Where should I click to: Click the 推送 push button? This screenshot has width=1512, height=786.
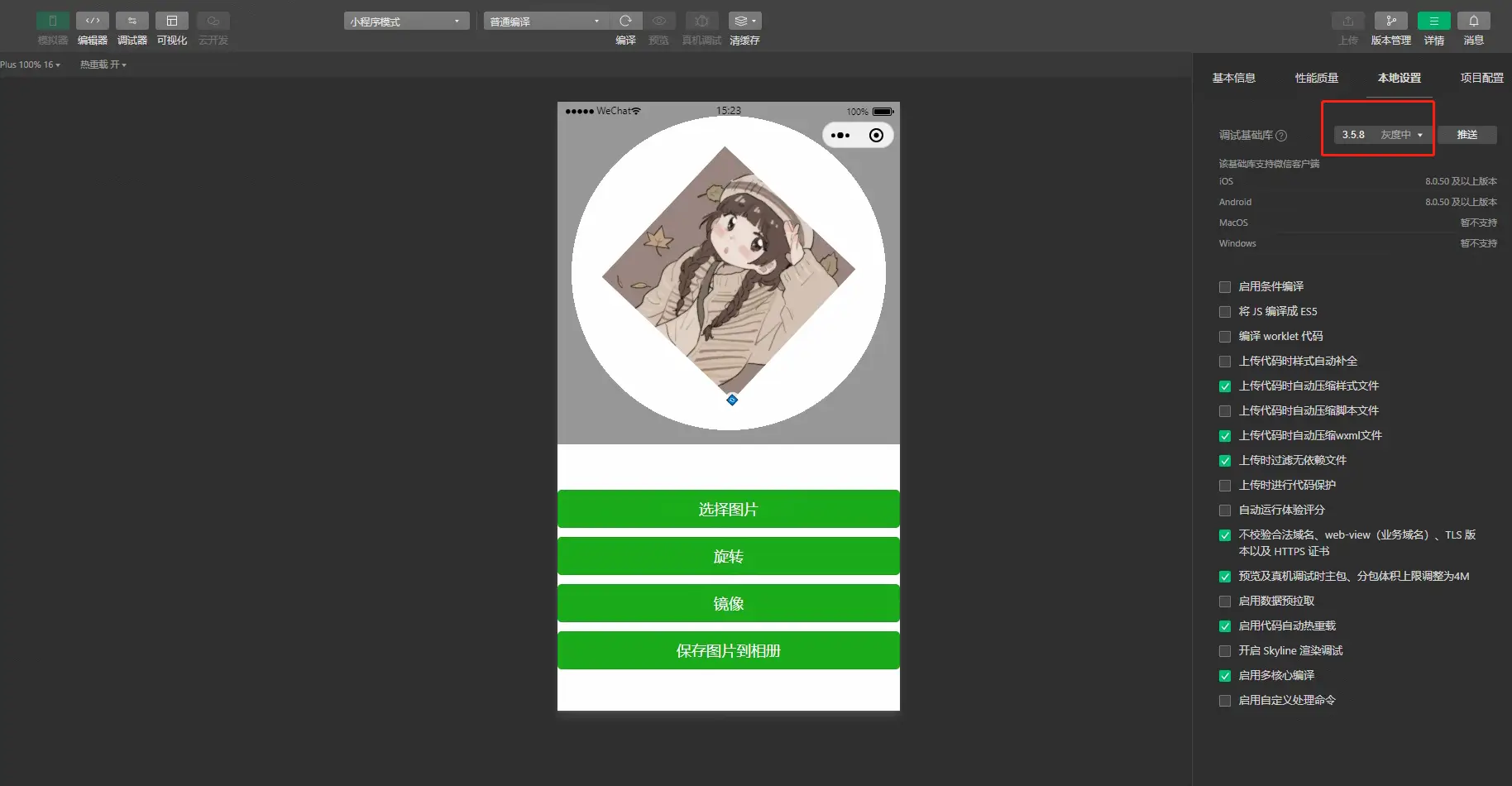[1467, 135]
